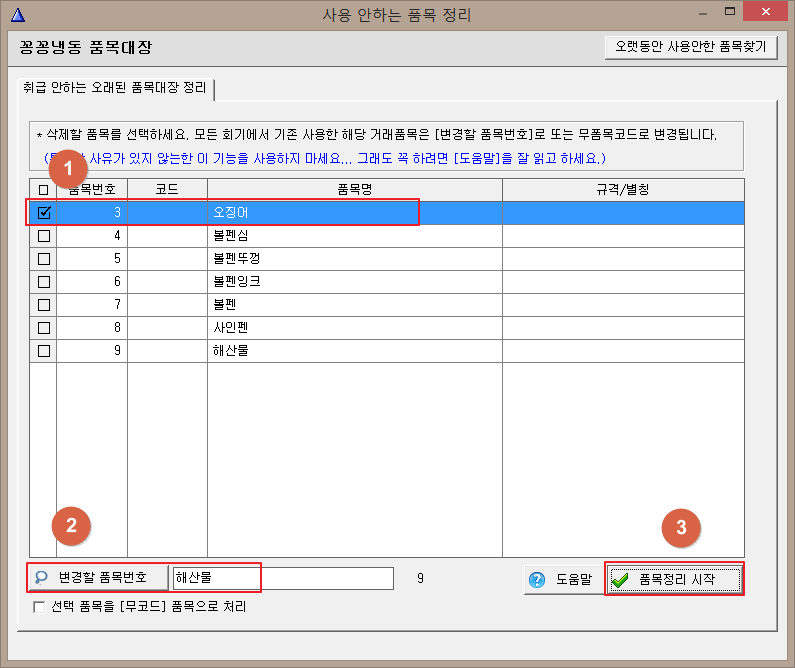Click item number 5 cell
Viewport: 795px width, 668px height.
92,258
